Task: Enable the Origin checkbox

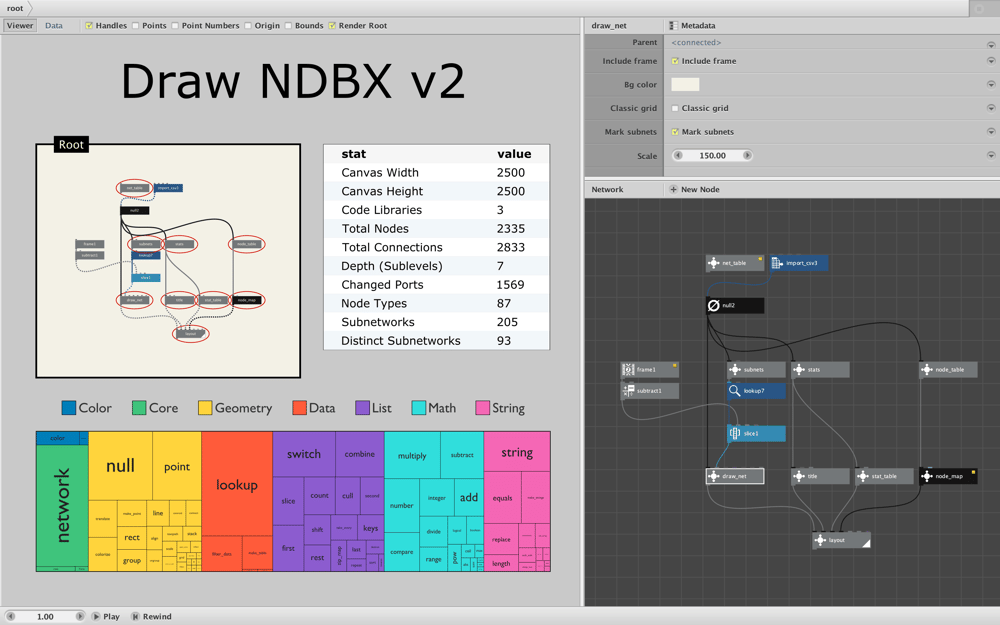Action: 247,26
